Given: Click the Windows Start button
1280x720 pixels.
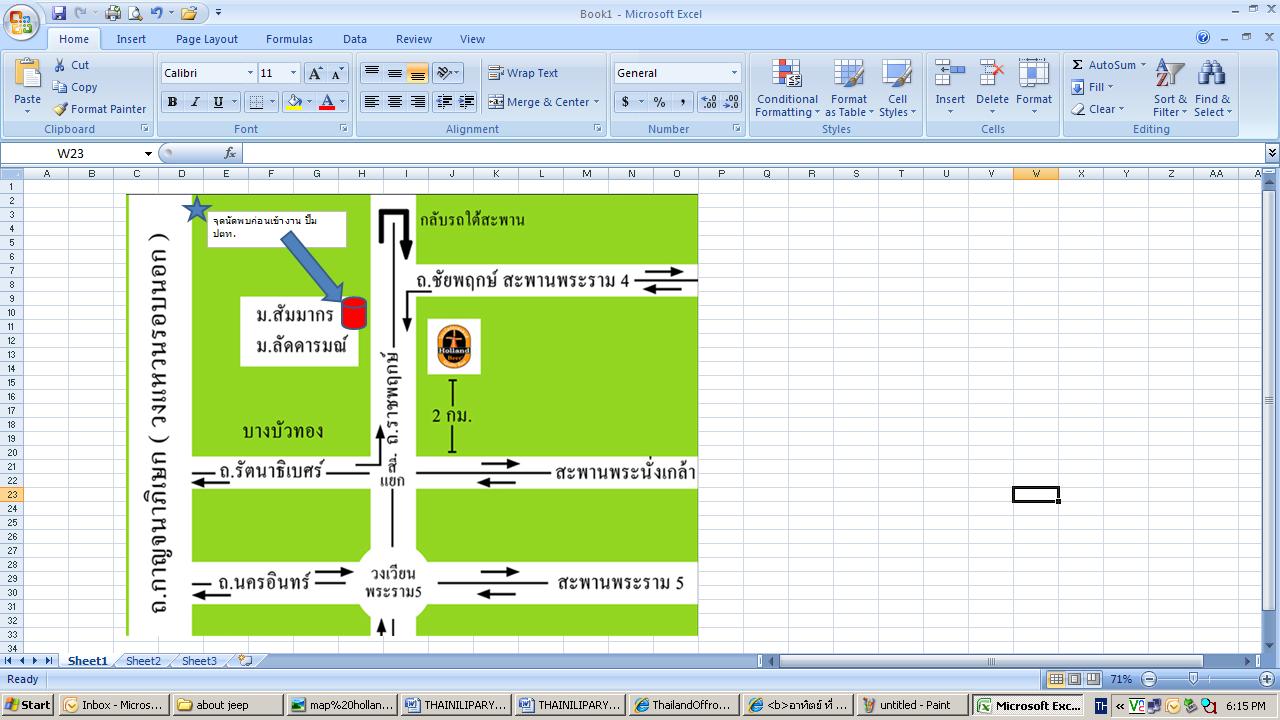Looking at the screenshot, I should pyautogui.click(x=28, y=705).
